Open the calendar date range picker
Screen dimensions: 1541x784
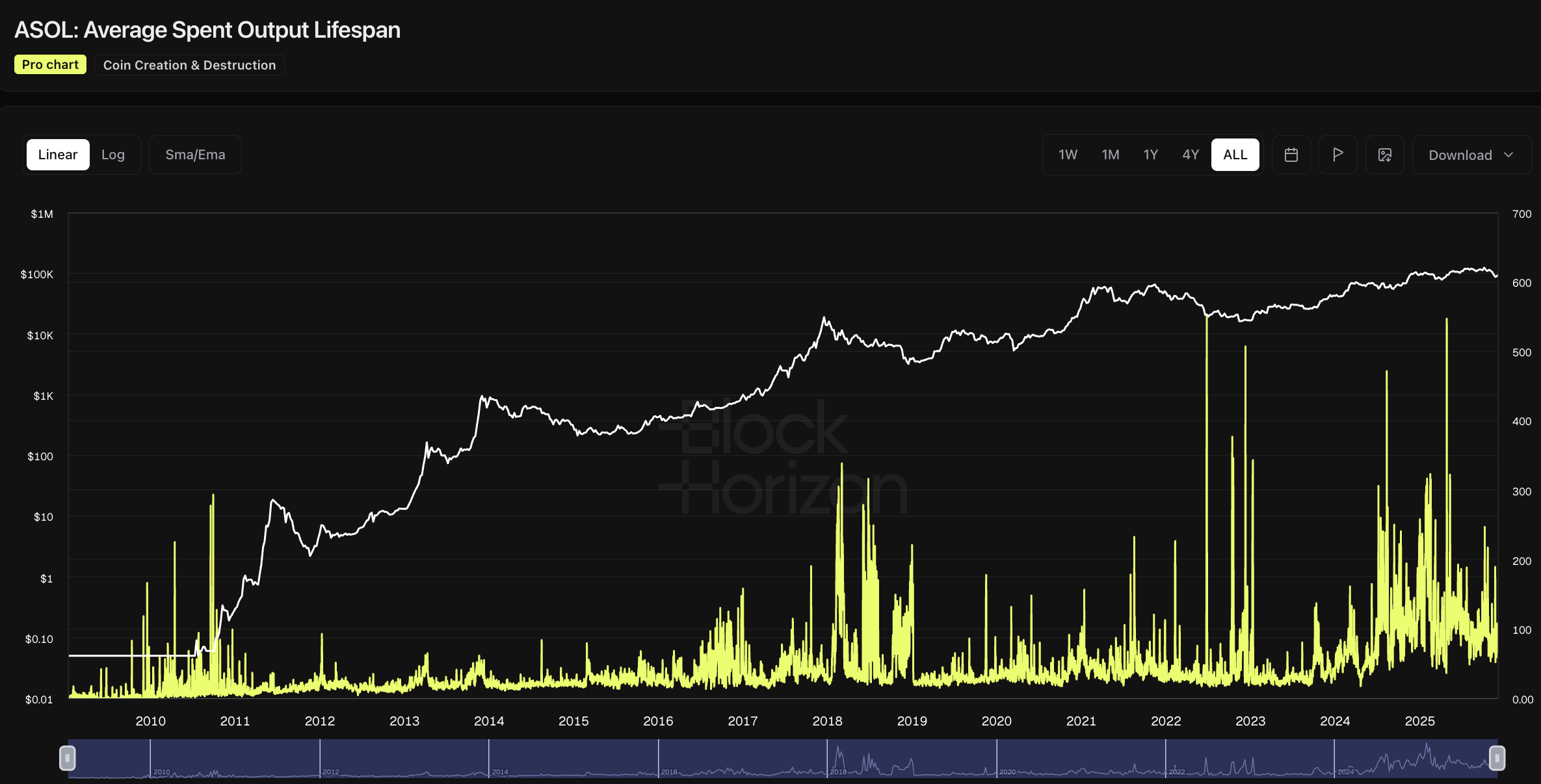tap(1291, 155)
